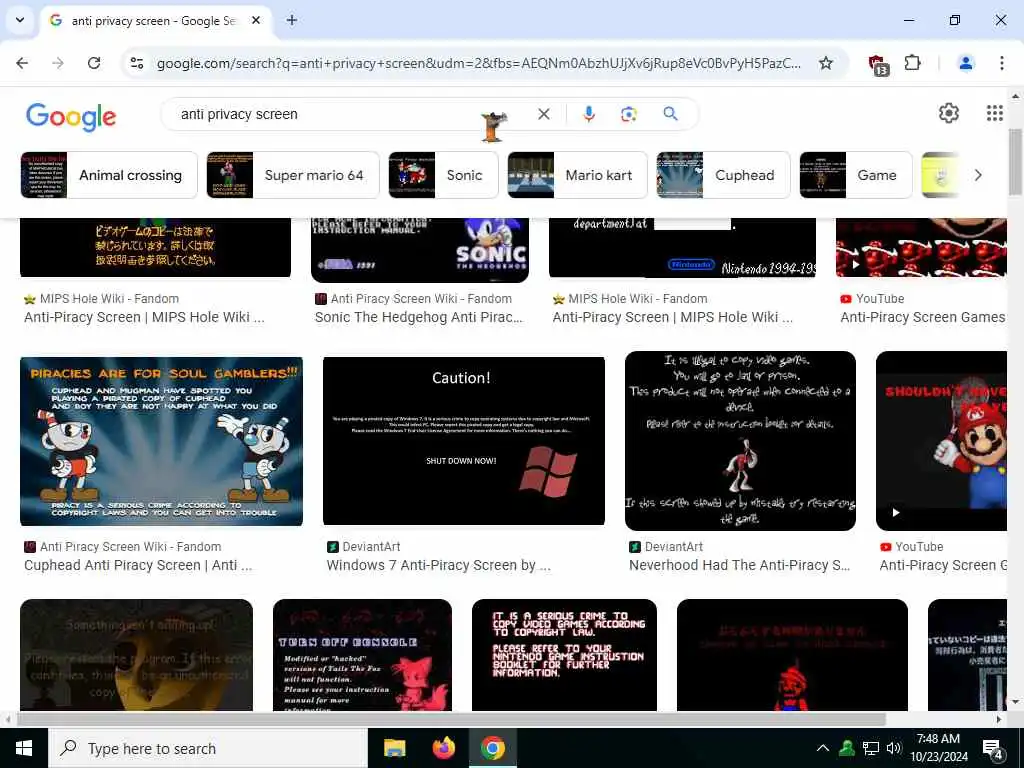Submit search with magnifier icon
Image resolution: width=1024 pixels, height=768 pixels.
pyautogui.click(x=670, y=114)
